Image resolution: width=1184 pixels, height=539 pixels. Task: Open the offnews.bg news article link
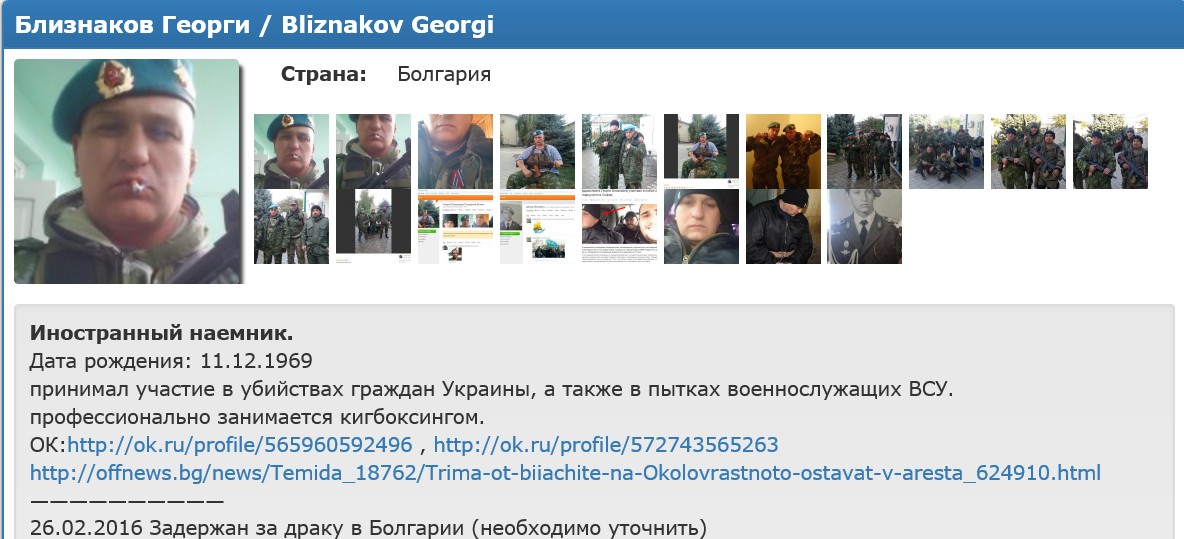566,473
